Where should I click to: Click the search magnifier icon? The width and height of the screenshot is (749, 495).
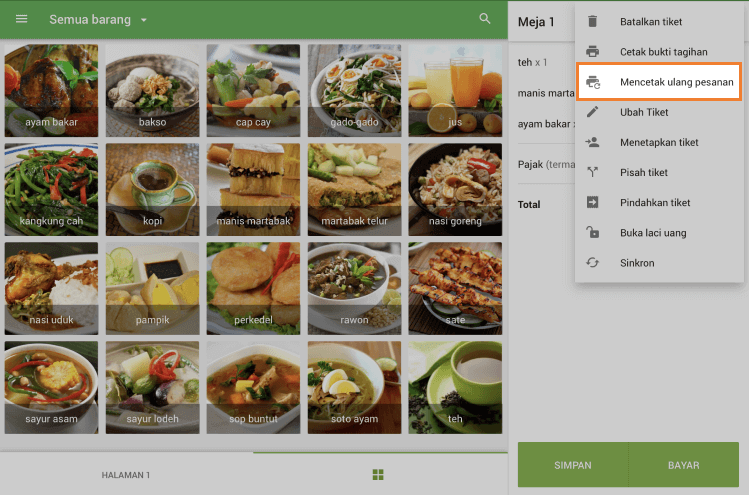(x=485, y=19)
